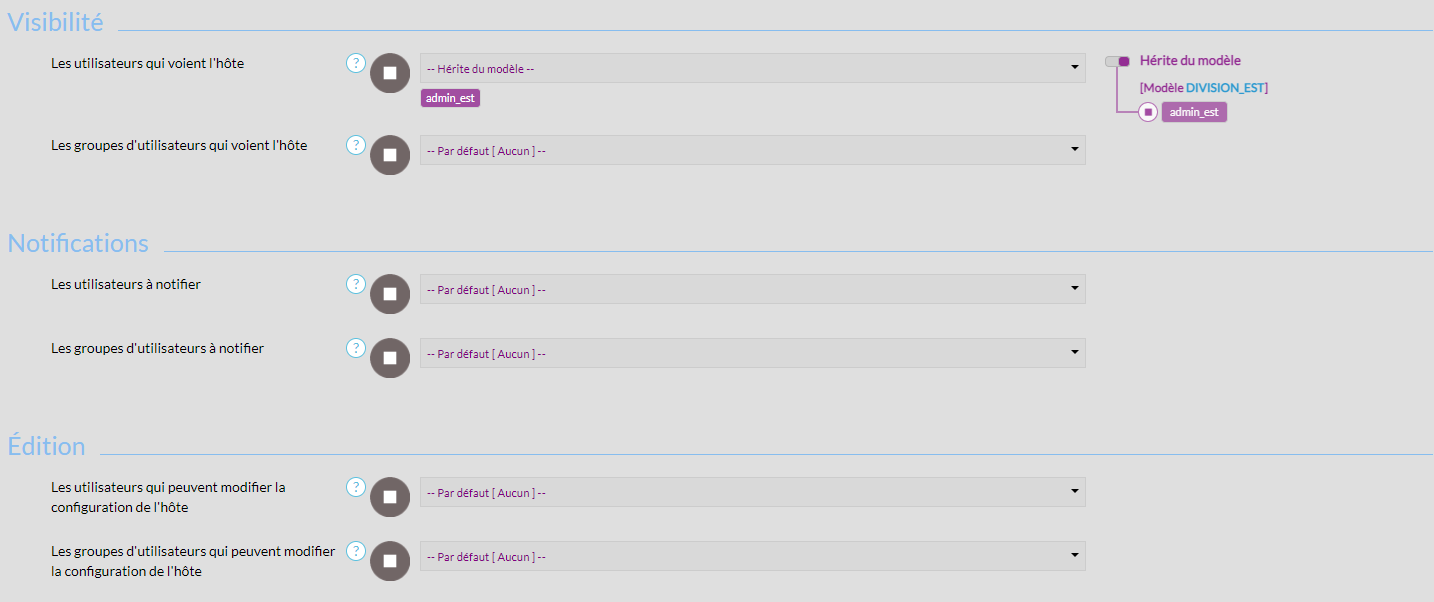Open users who can modify configuration dropdown
The image size is (1434, 602).
[752, 492]
